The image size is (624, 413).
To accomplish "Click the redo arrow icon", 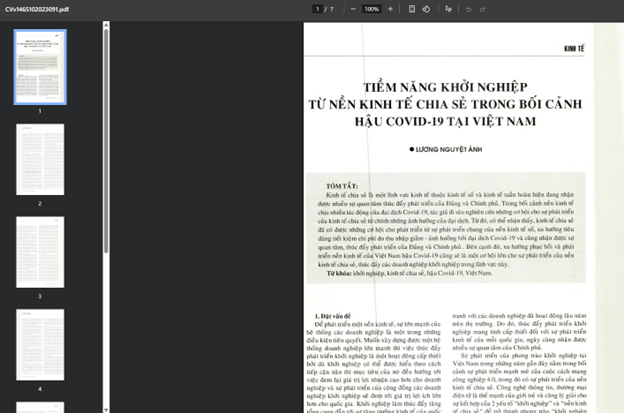I will 482,9.
